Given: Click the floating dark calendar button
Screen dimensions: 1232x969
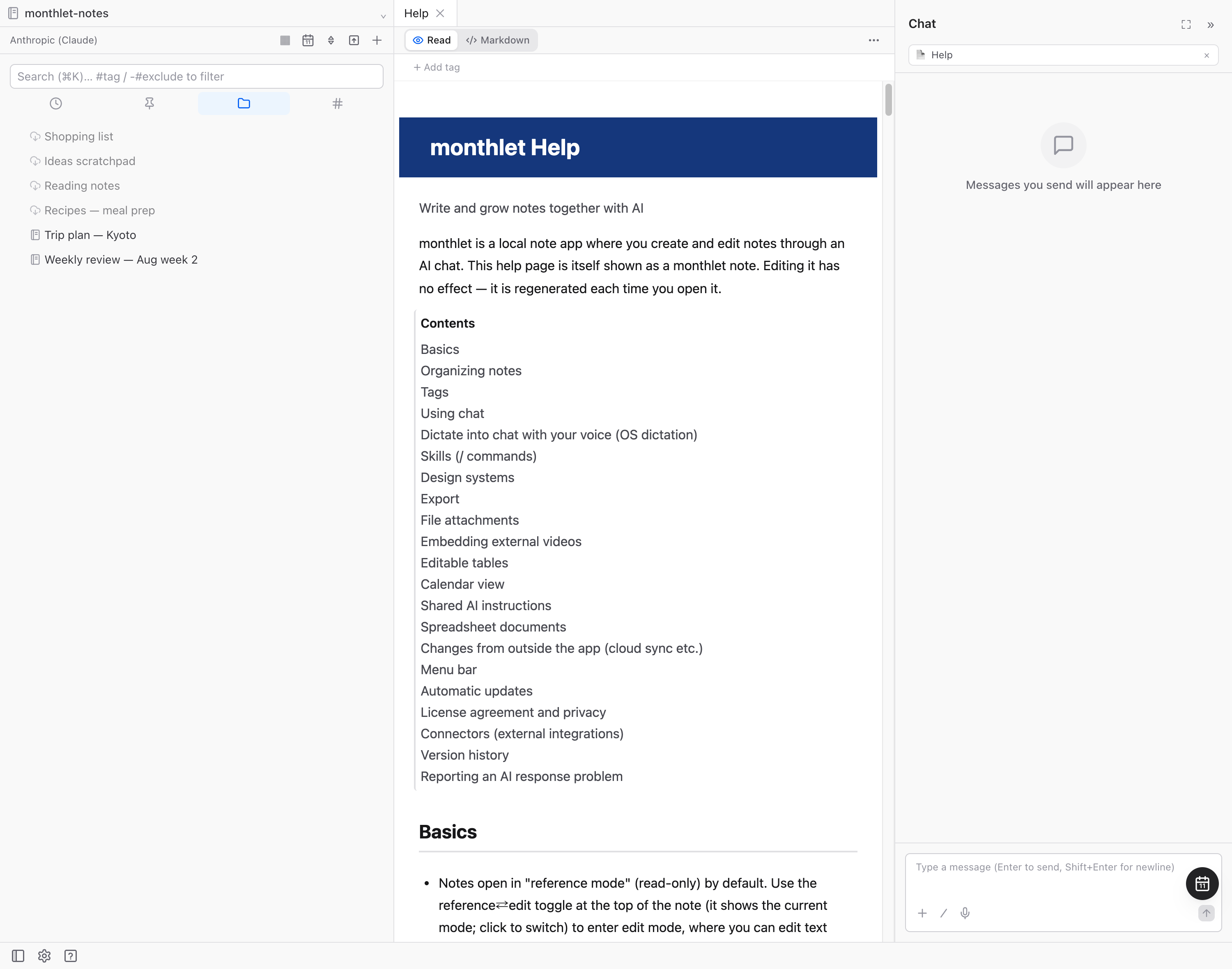Looking at the screenshot, I should pos(1202,884).
